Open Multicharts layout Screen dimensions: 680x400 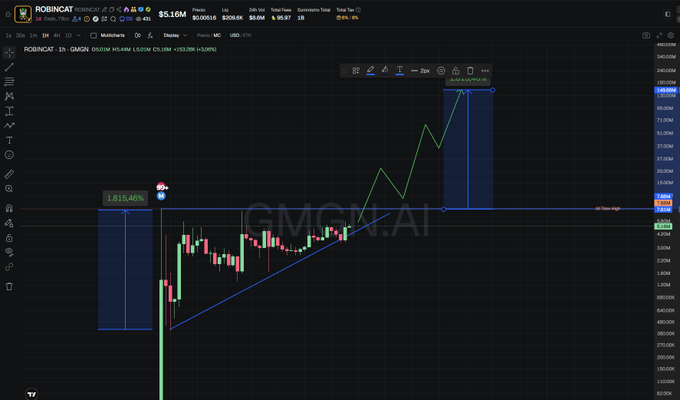point(108,36)
